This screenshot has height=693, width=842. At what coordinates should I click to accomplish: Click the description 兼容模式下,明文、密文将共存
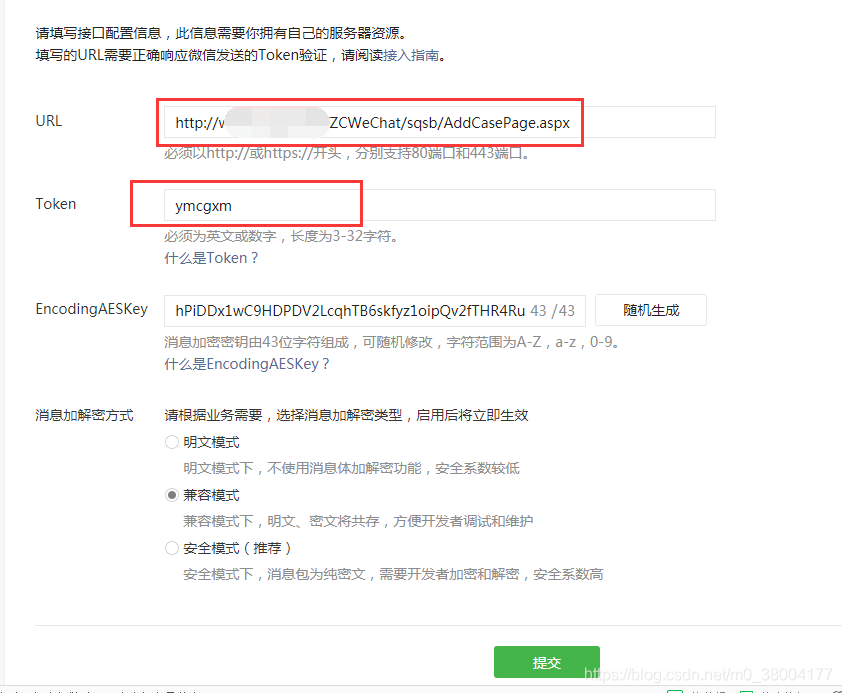pyautogui.click(x=358, y=521)
